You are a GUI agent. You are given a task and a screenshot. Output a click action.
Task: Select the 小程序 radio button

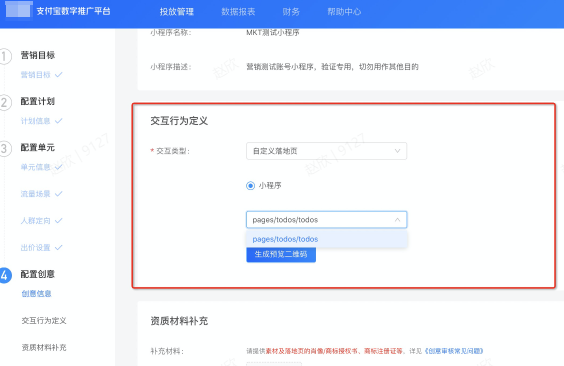(250, 186)
